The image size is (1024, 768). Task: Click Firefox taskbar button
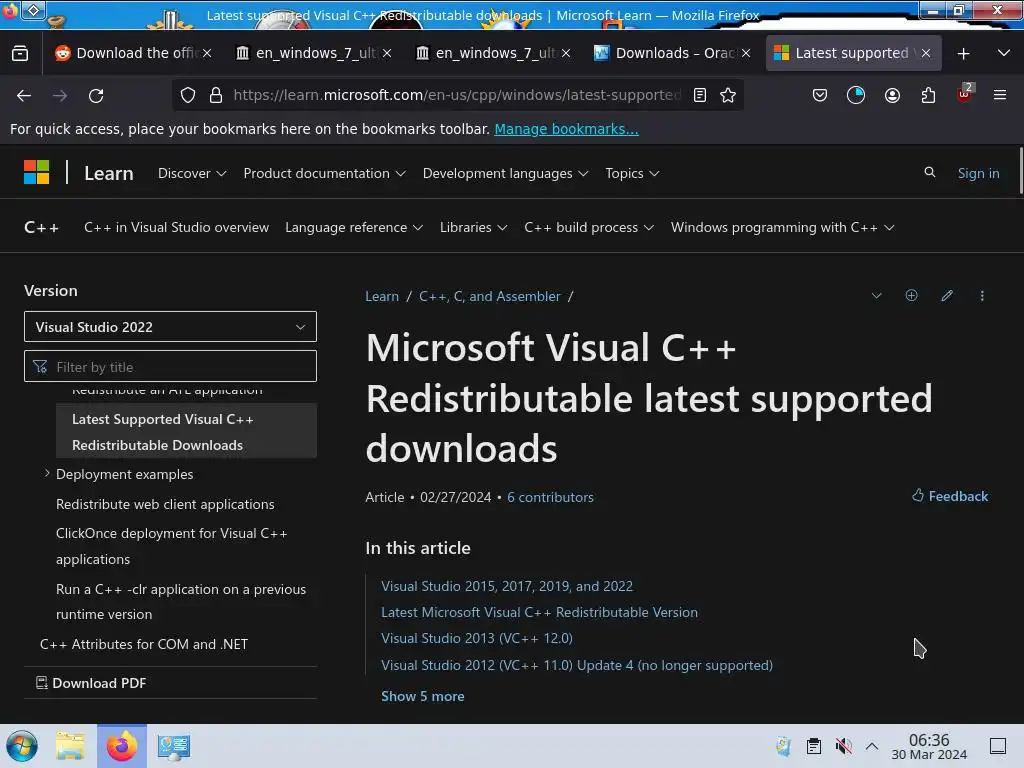[x=122, y=746]
